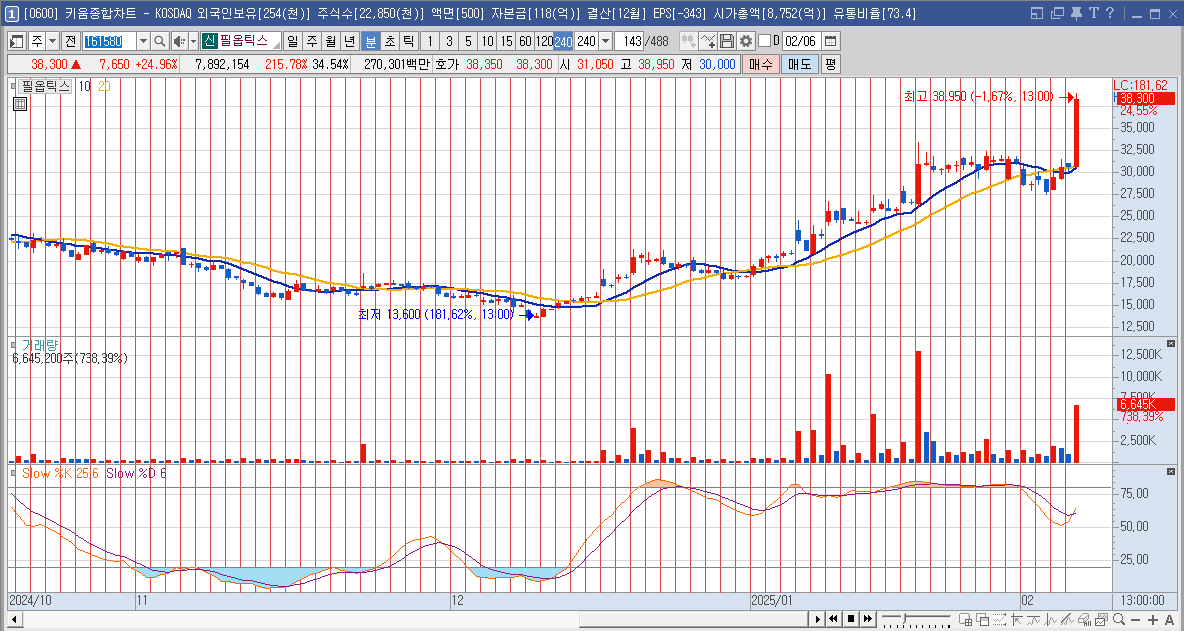Click the screen layout icon in title bar

(1037, 13)
